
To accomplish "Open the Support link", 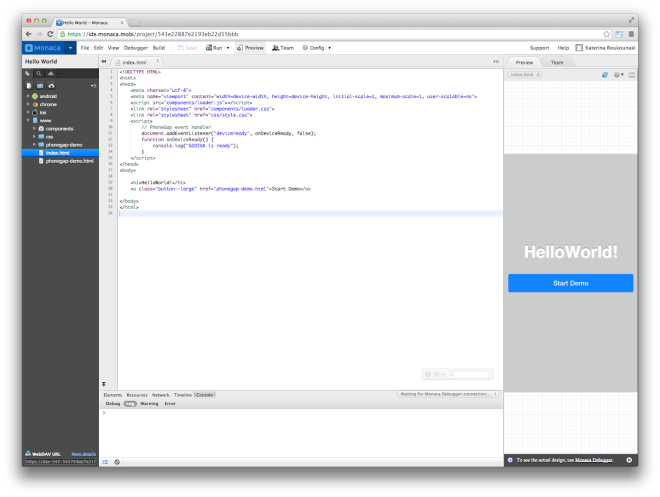I will pyautogui.click(x=540, y=48).
